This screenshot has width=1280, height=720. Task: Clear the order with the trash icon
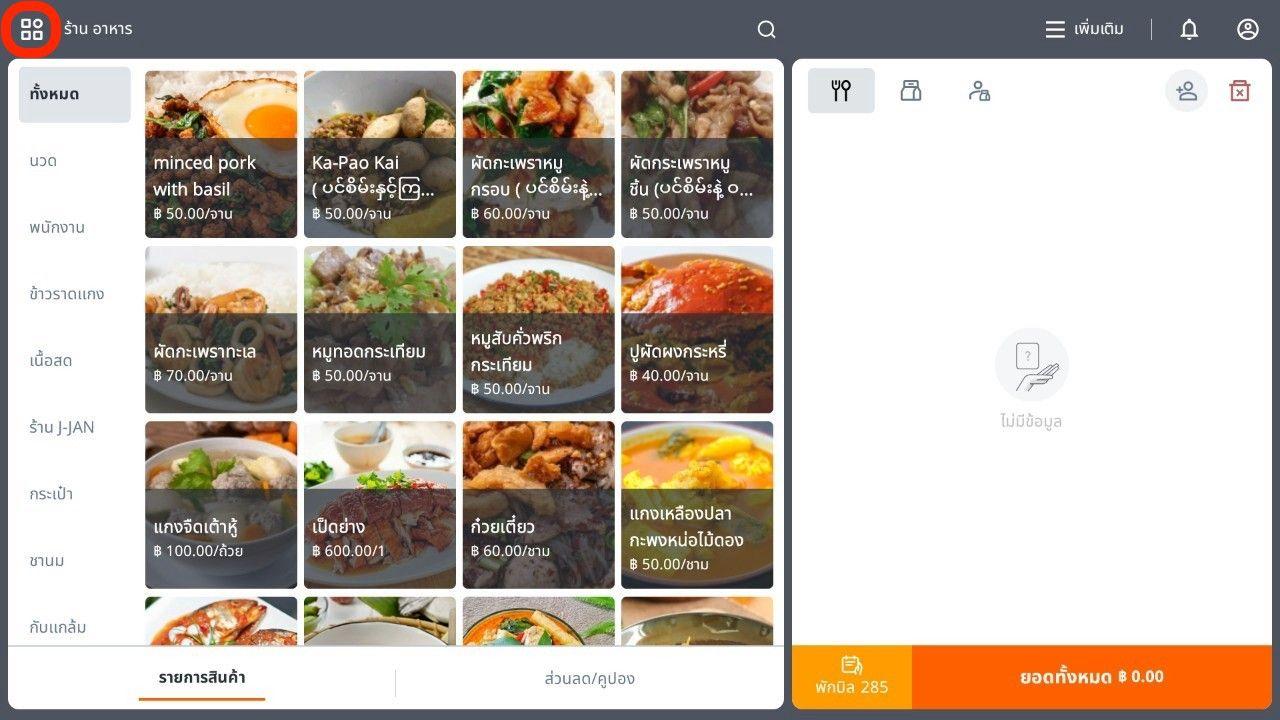1240,91
